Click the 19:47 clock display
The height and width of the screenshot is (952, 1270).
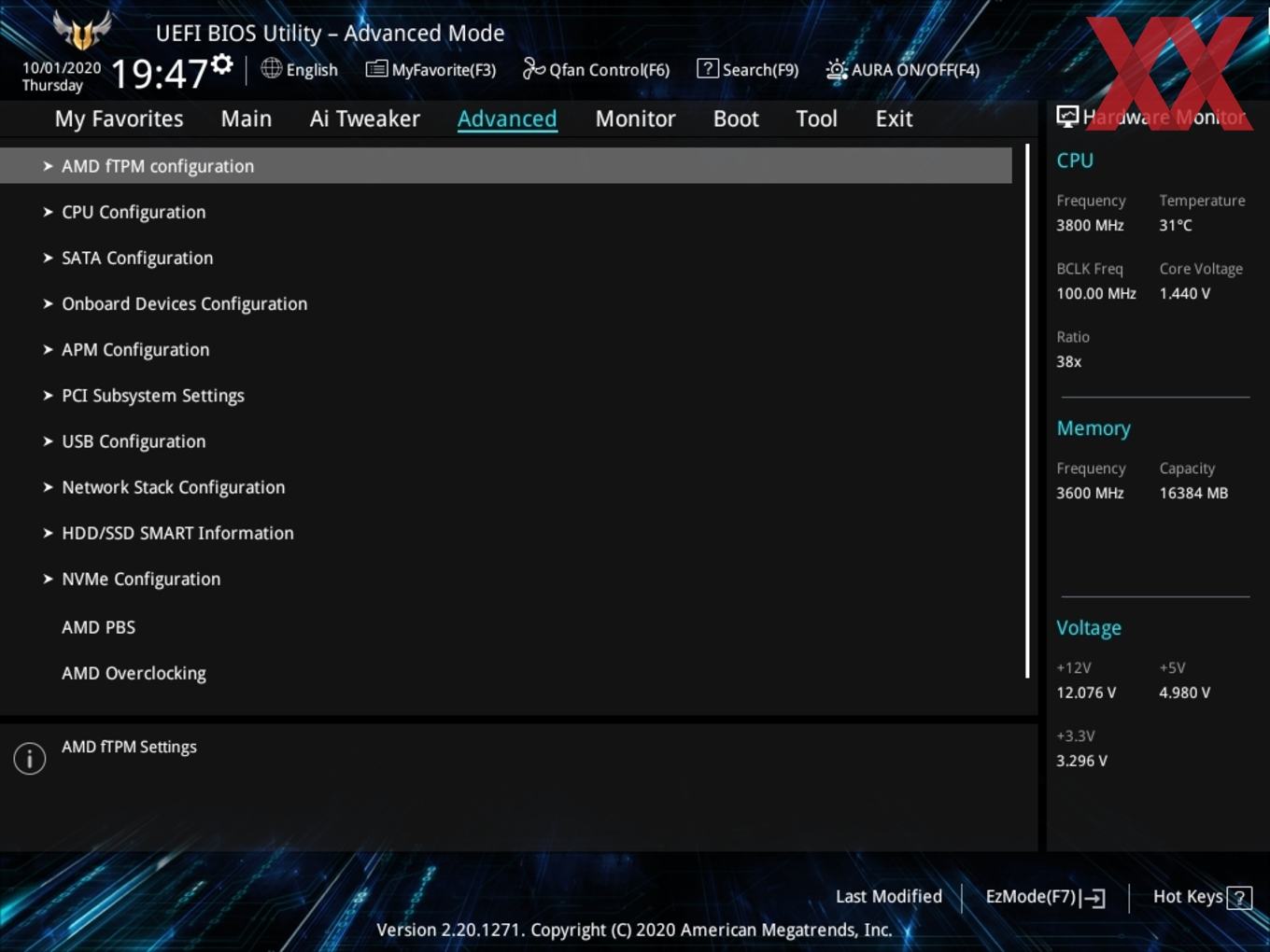click(159, 73)
